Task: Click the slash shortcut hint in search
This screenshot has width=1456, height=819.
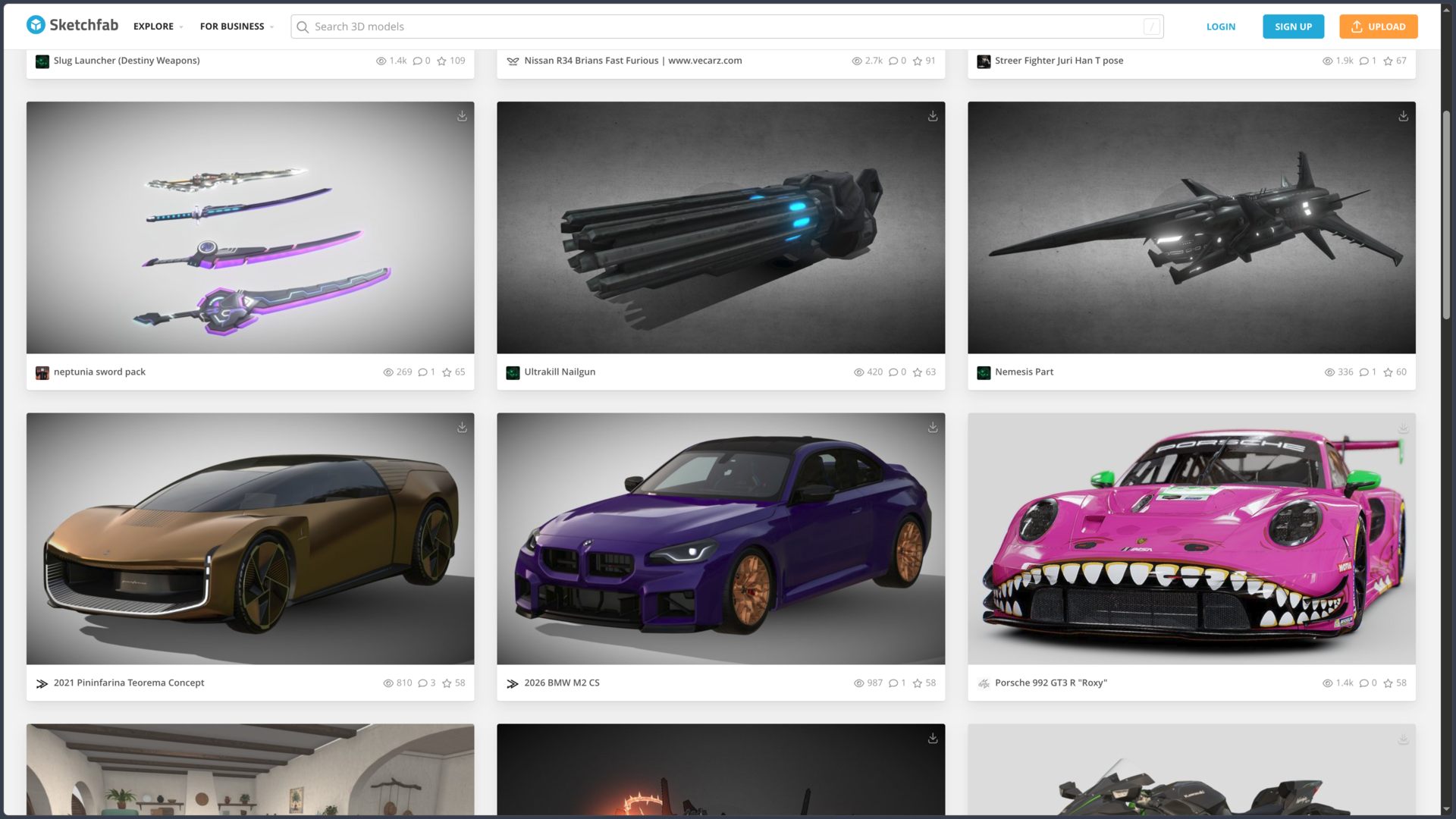Action: pos(1151,27)
